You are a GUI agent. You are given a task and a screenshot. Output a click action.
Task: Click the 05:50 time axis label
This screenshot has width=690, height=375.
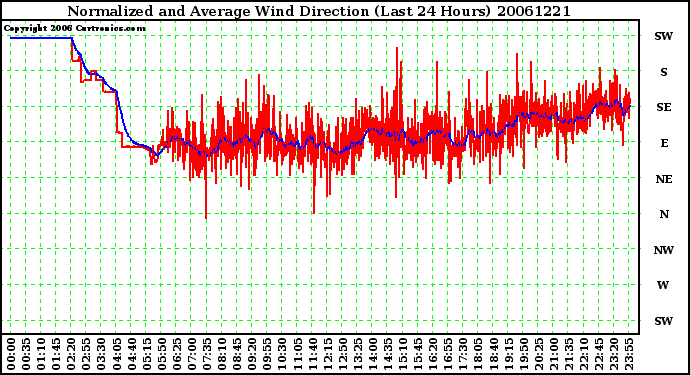tap(161, 354)
